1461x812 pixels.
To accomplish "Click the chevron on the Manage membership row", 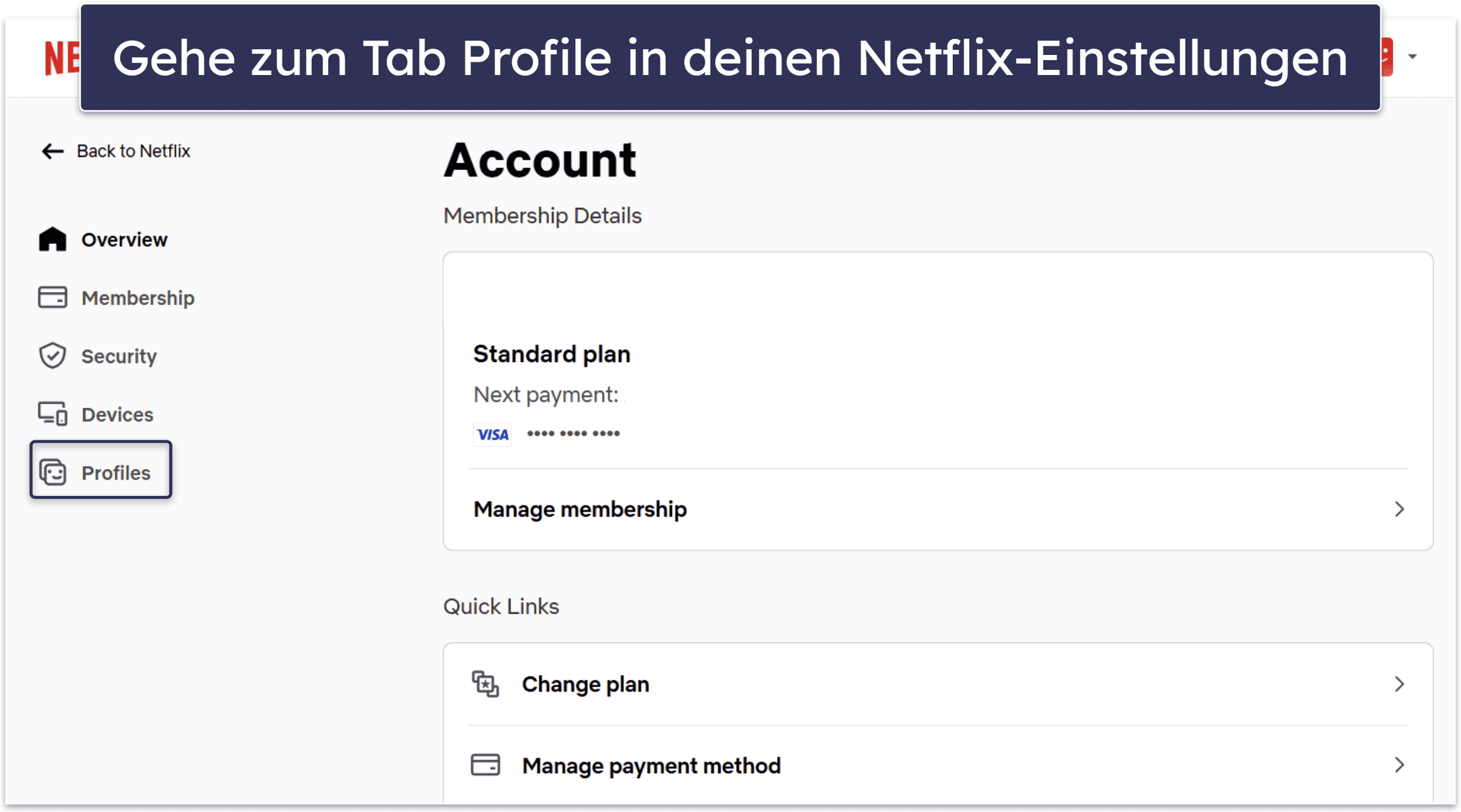I will (1399, 509).
